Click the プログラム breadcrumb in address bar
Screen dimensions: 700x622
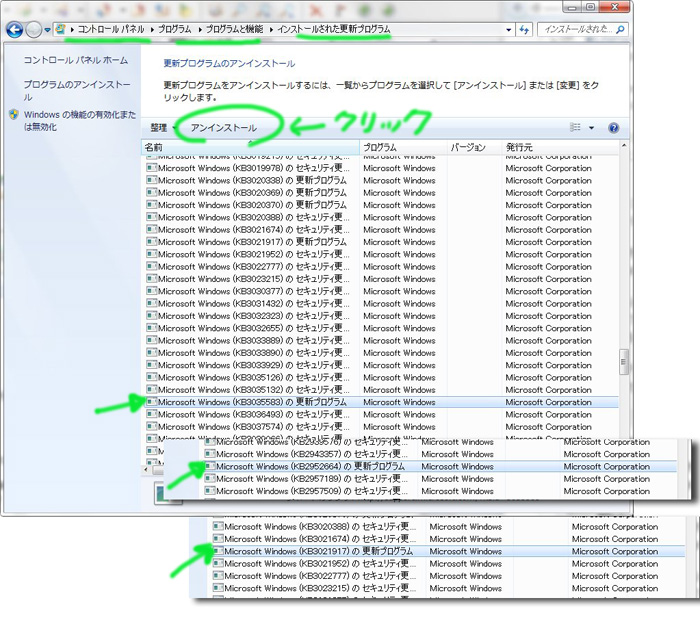point(174,30)
